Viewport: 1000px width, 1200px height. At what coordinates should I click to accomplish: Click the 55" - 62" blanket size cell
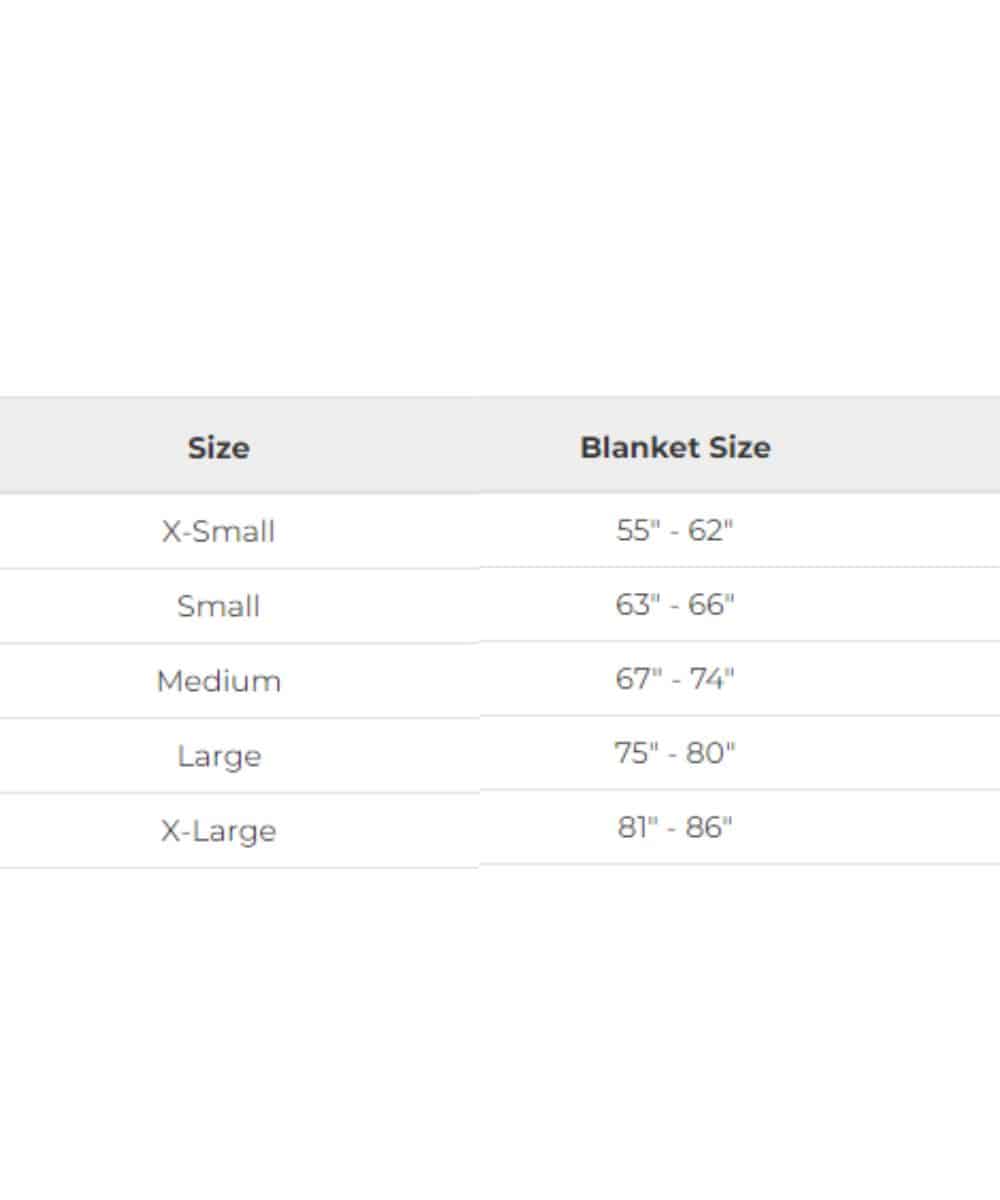click(675, 530)
